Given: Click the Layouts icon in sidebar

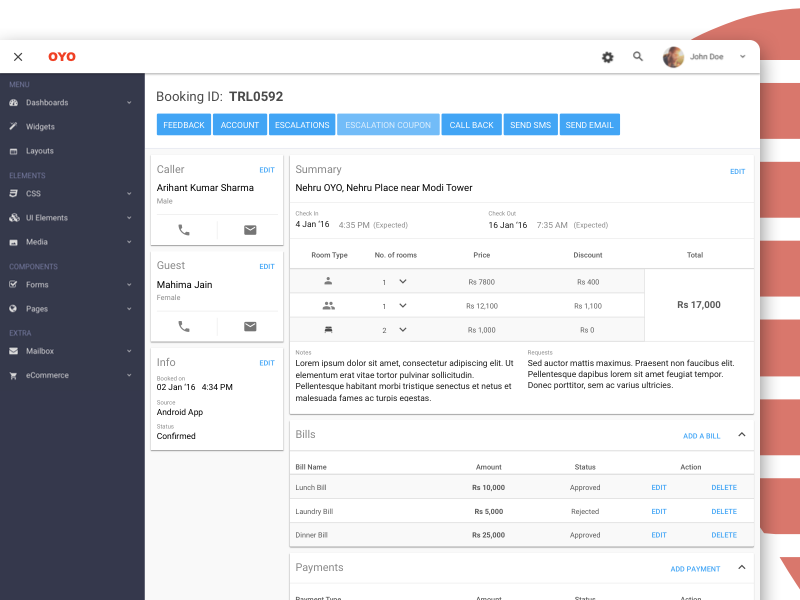Looking at the screenshot, I should 14,151.
